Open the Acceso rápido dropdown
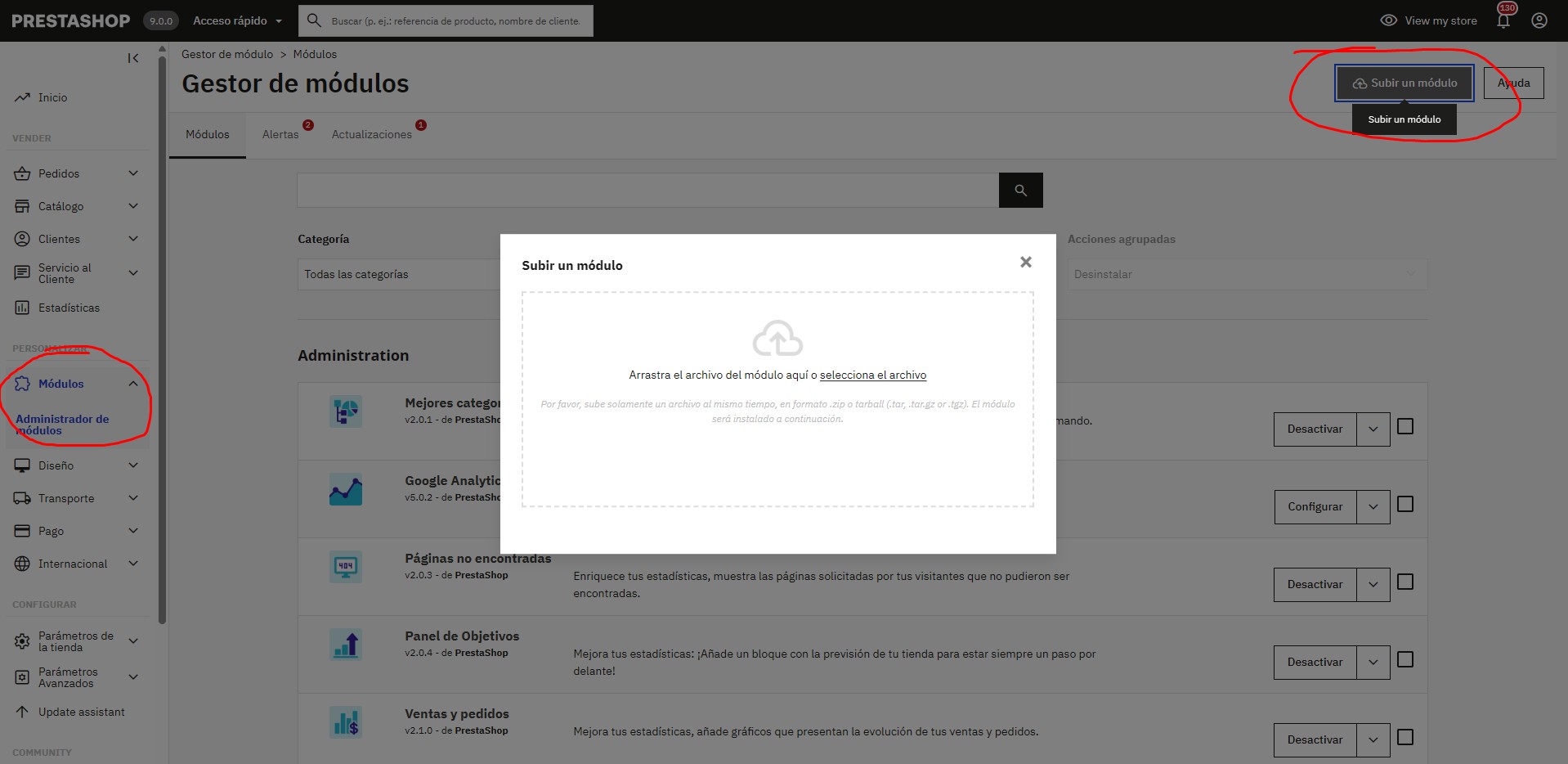 [x=237, y=20]
